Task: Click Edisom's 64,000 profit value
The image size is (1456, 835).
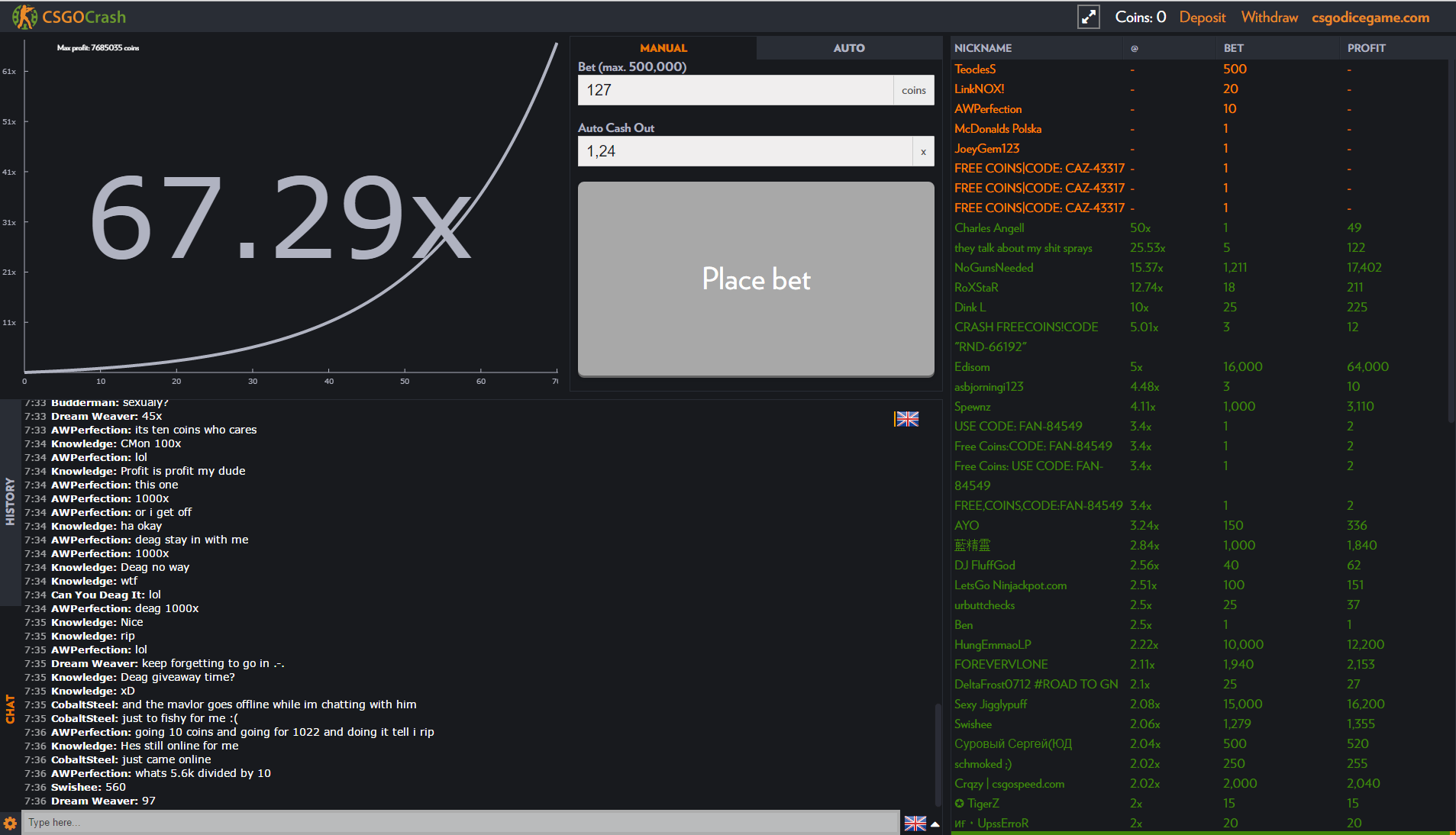Action: click(1367, 366)
